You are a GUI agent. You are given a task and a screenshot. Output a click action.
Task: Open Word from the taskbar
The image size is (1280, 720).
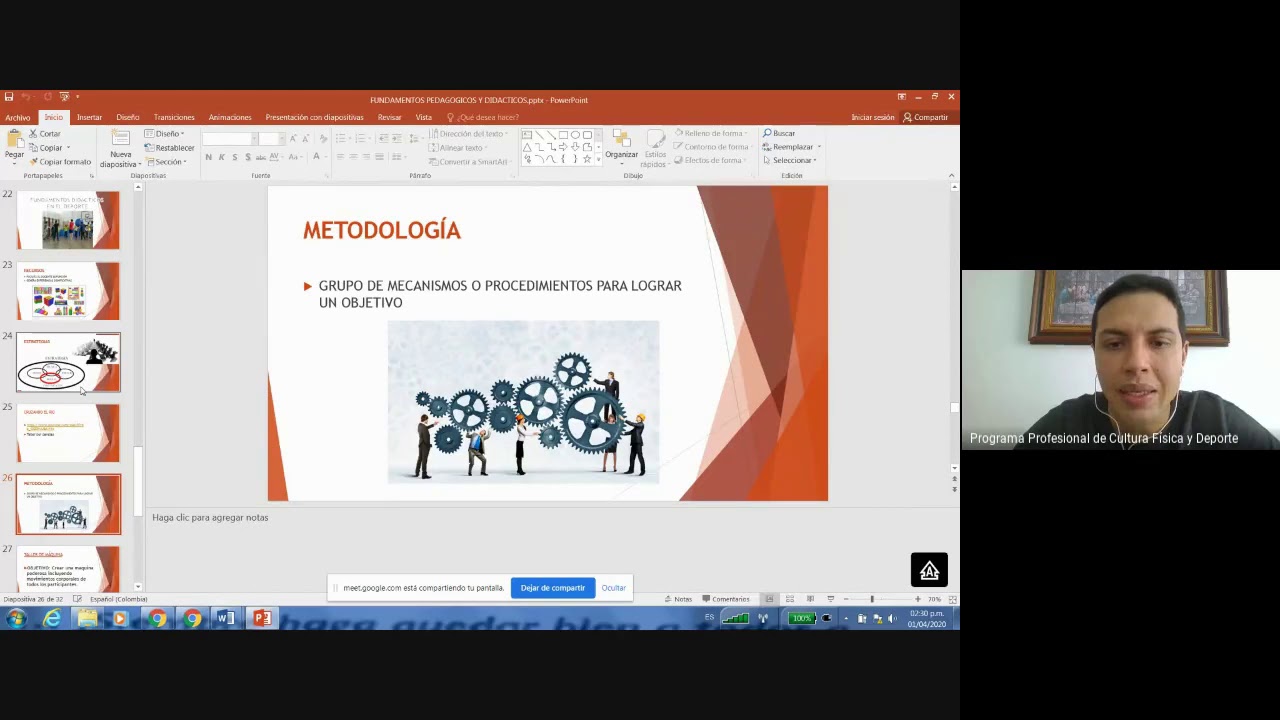click(x=226, y=619)
